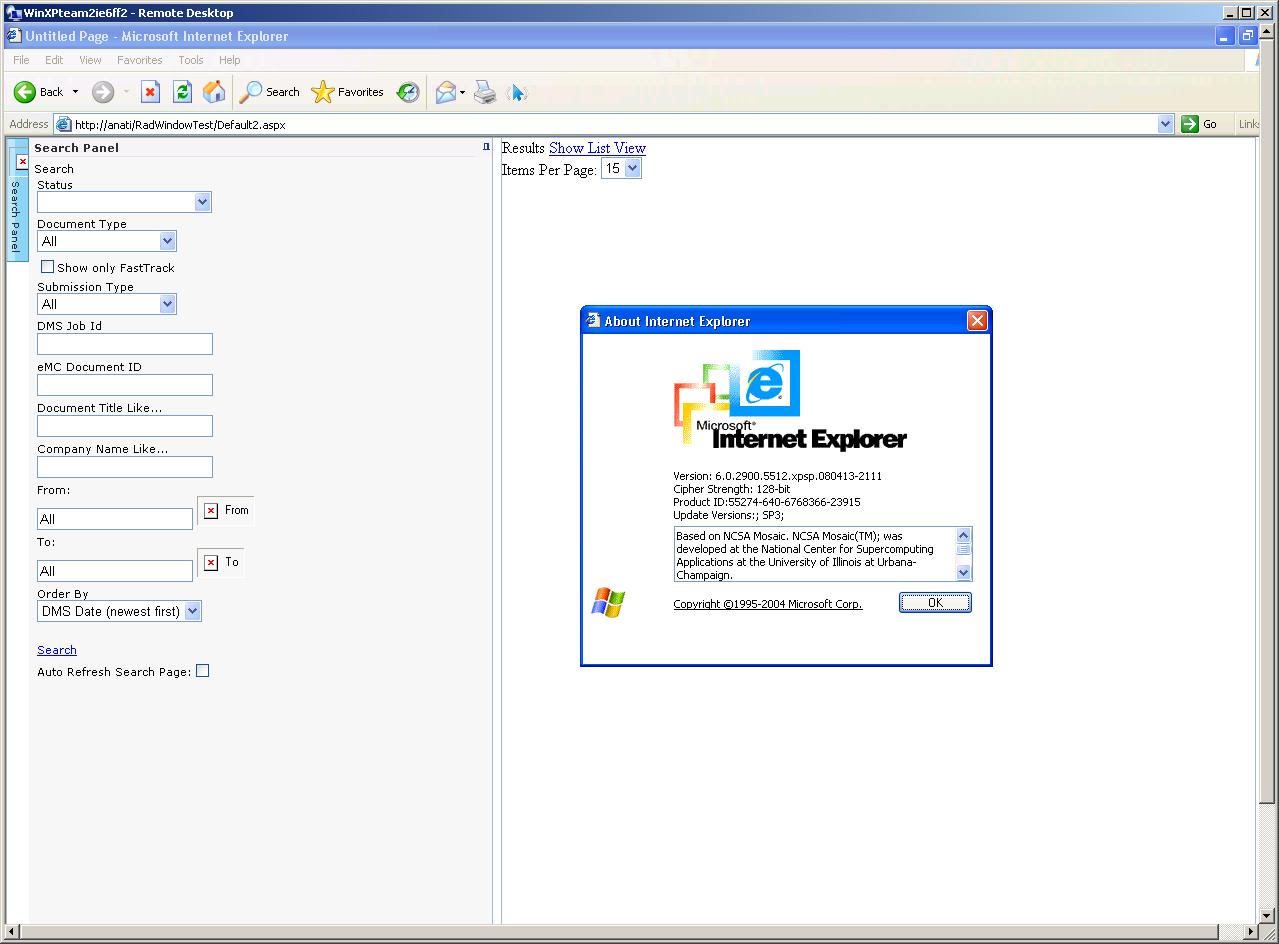Image resolution: width=1279 pixels, height=944 pixels.
Task: Open the Order By dropdown
Action: 193,611
